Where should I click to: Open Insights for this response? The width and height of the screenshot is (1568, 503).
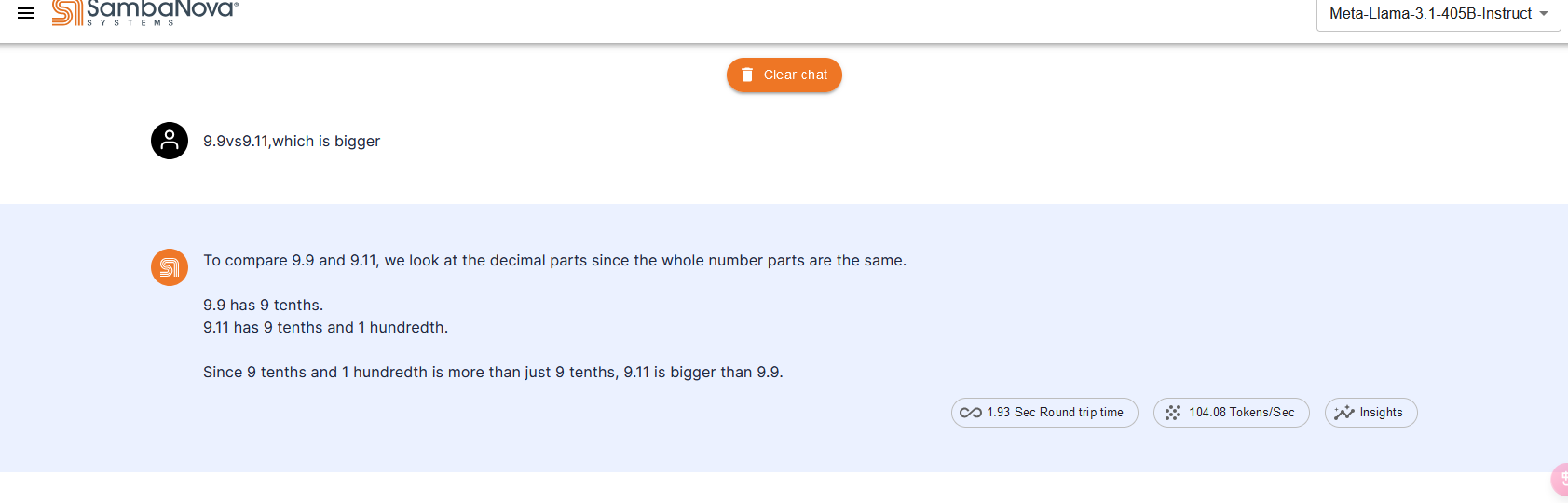1371,413
